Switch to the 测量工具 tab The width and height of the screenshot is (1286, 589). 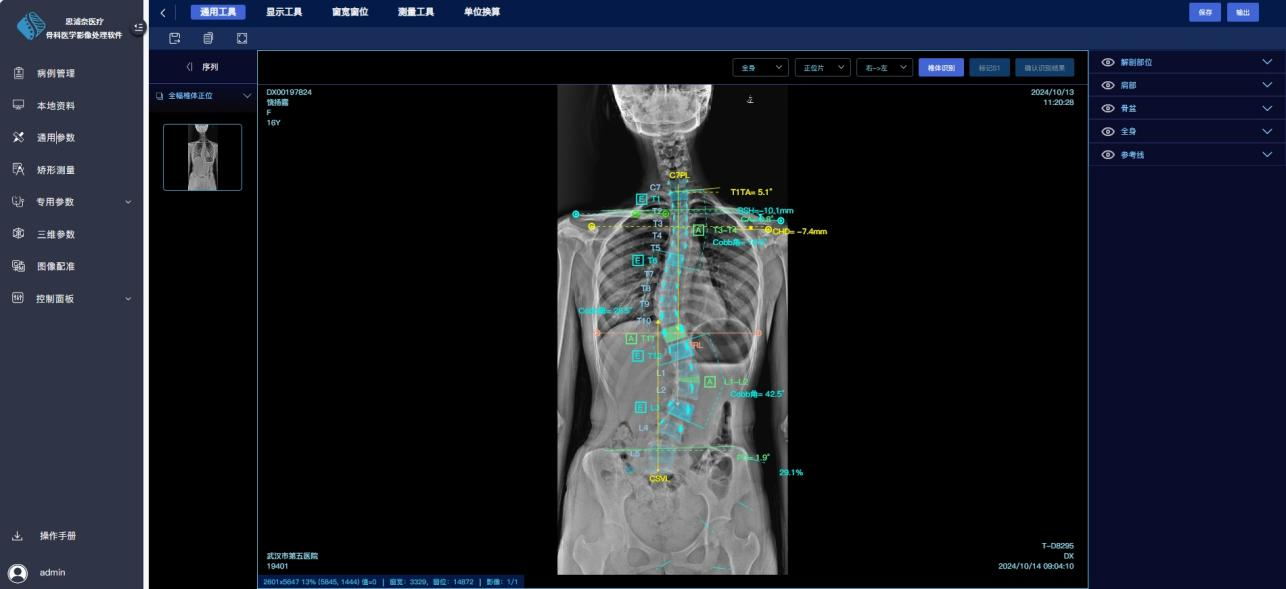416,12
